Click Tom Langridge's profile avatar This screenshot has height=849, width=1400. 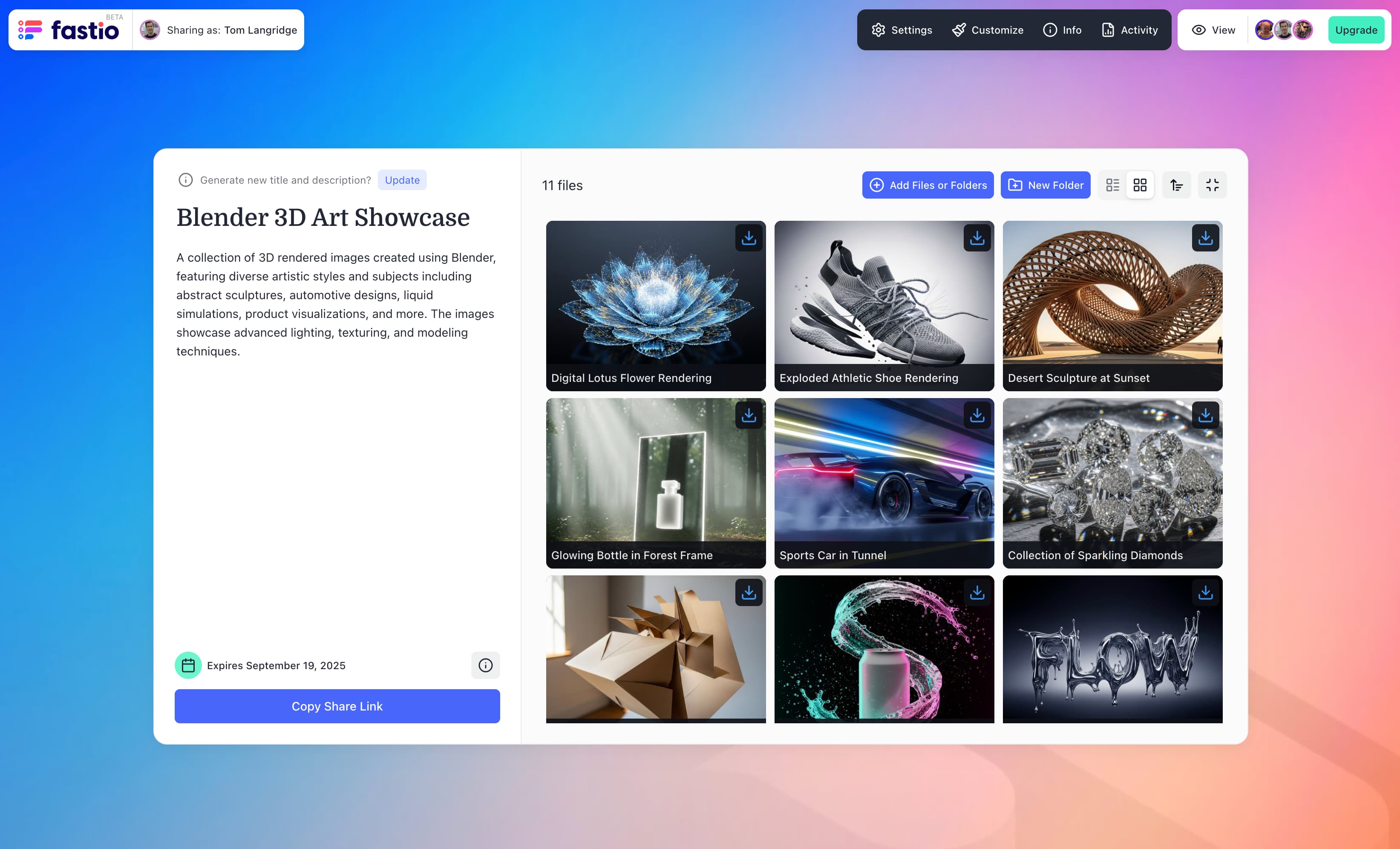pyautogui.click(x=150, y=29)
